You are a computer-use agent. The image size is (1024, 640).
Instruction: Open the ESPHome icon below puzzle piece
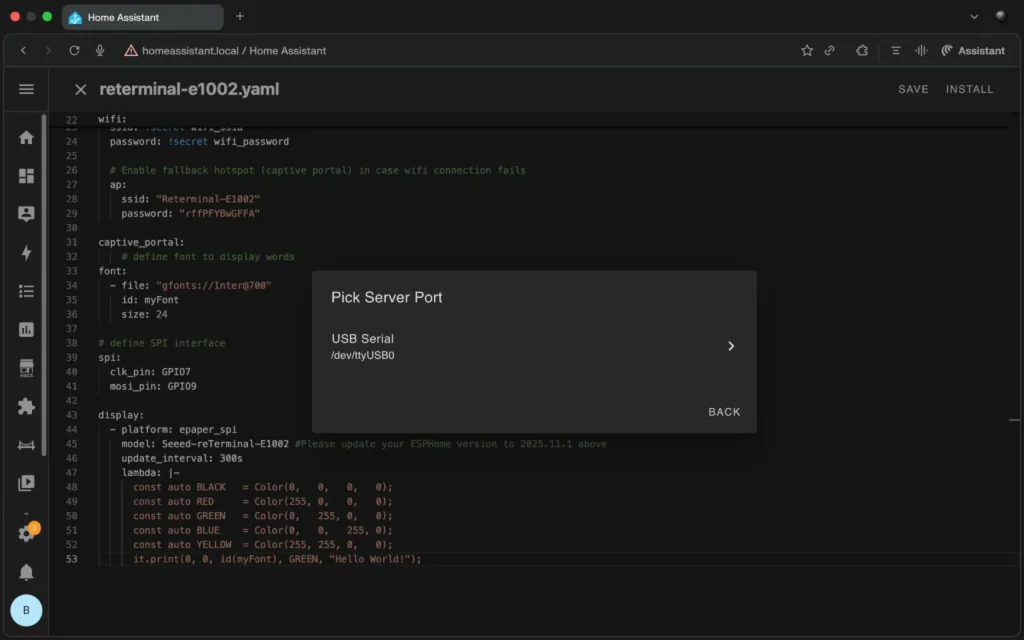point(26,445)
